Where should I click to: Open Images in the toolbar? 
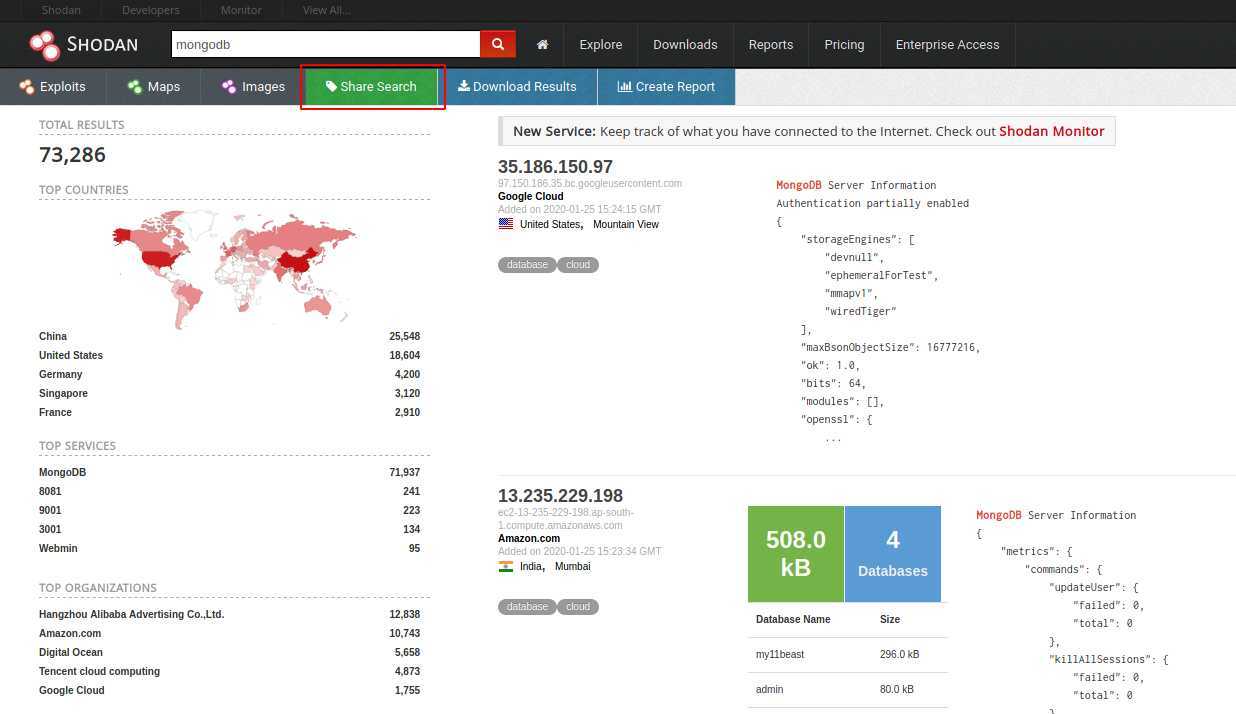(x=254, y=87)
